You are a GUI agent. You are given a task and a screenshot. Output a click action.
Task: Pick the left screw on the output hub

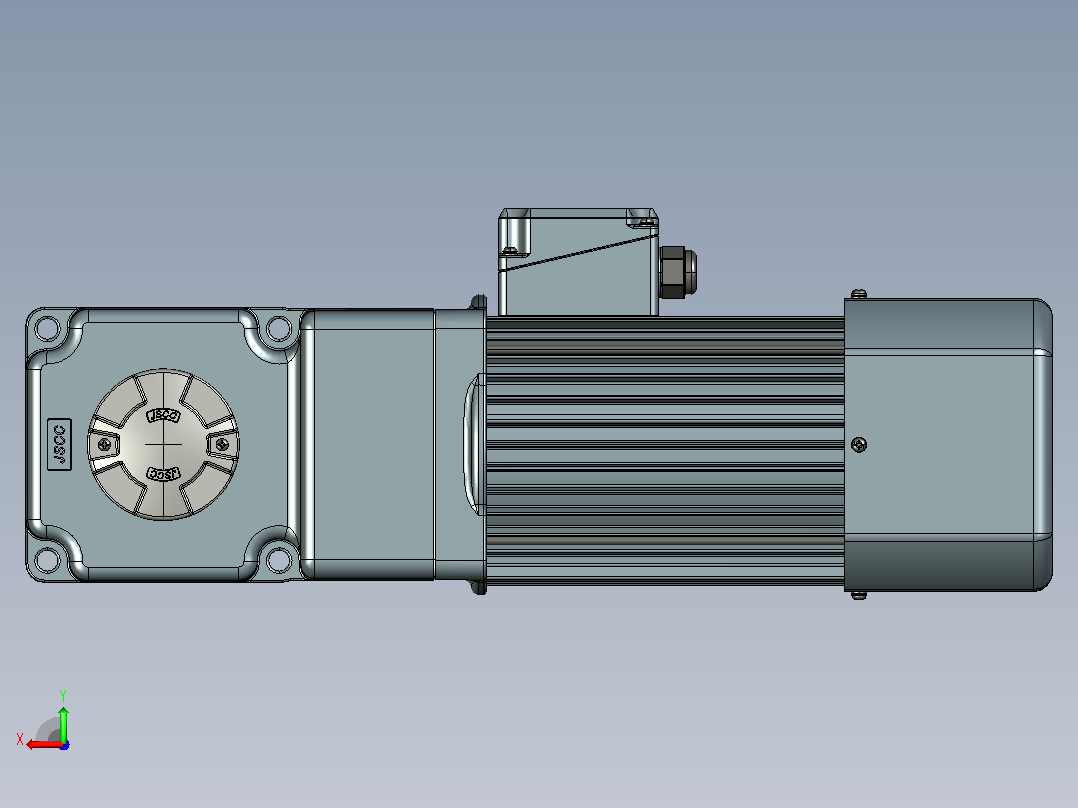pyautogui.click(x=105, y=445)
